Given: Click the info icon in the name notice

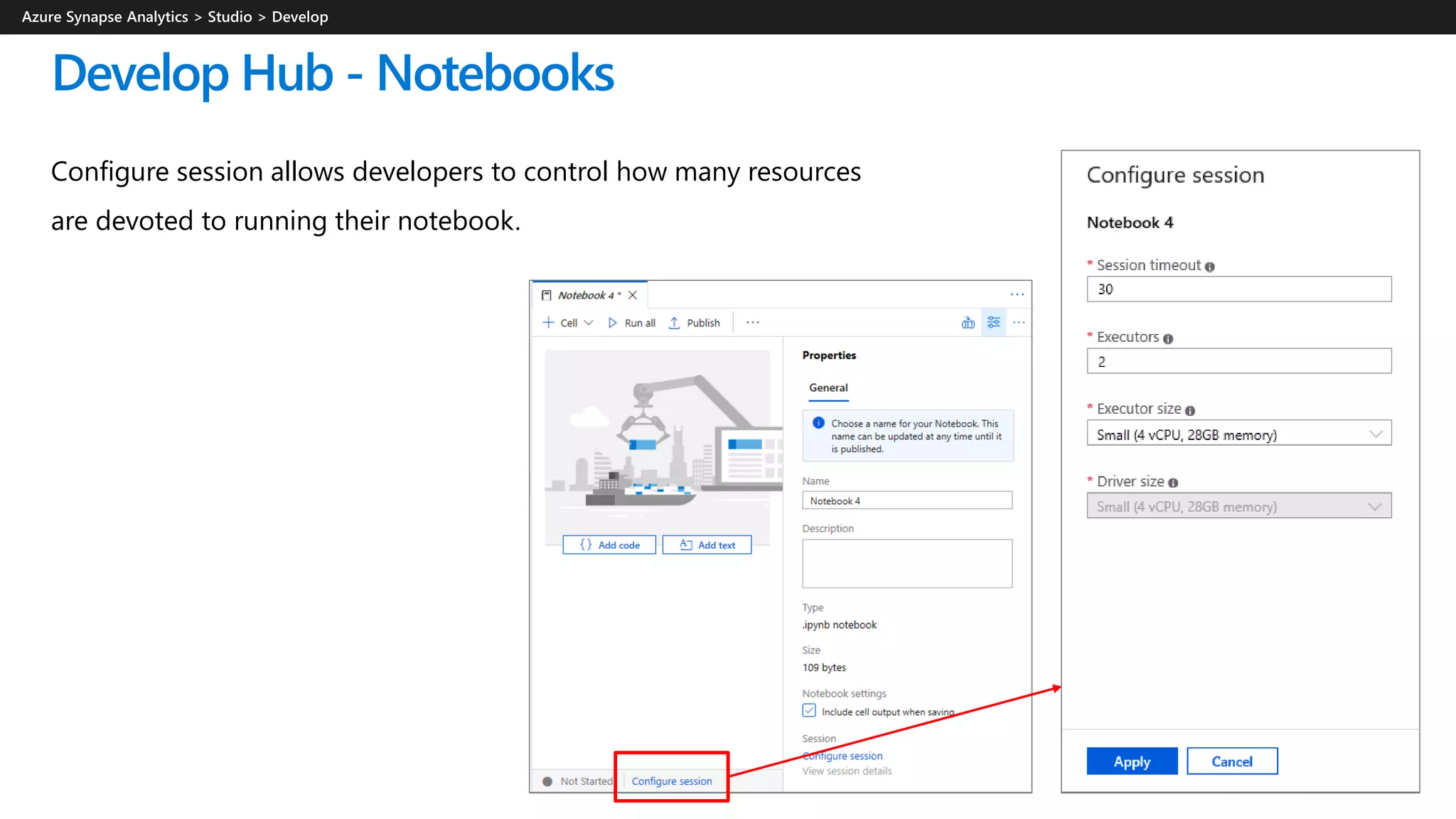Looking at the screenshot, I should (x=818, y=423).
